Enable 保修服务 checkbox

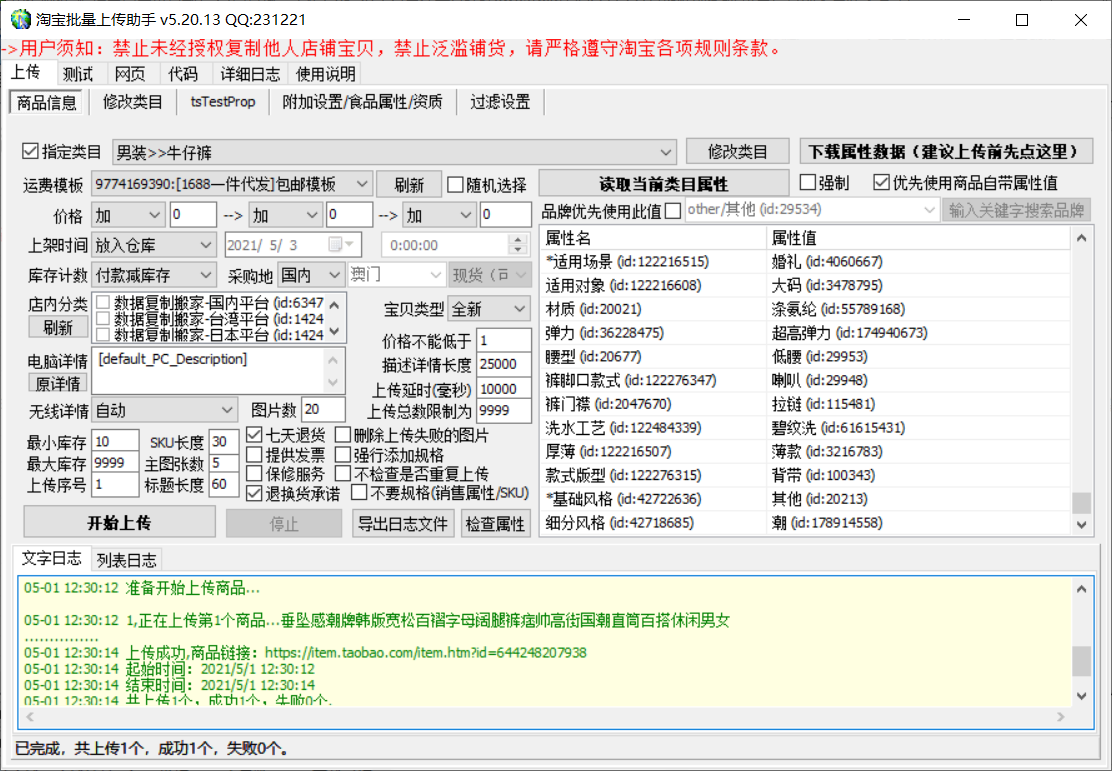pyautogui.click(x=254, y=473)
